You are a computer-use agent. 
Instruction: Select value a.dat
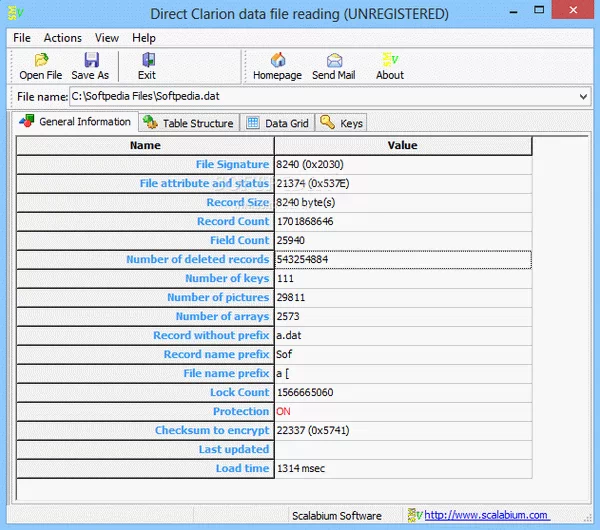point(289,336)
